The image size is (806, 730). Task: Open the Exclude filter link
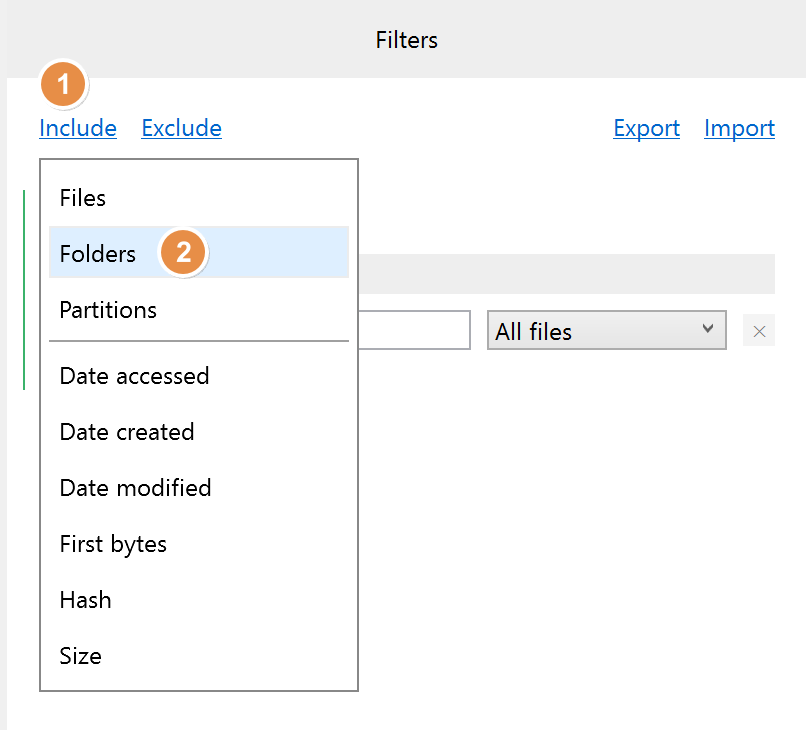coord(181,128)
